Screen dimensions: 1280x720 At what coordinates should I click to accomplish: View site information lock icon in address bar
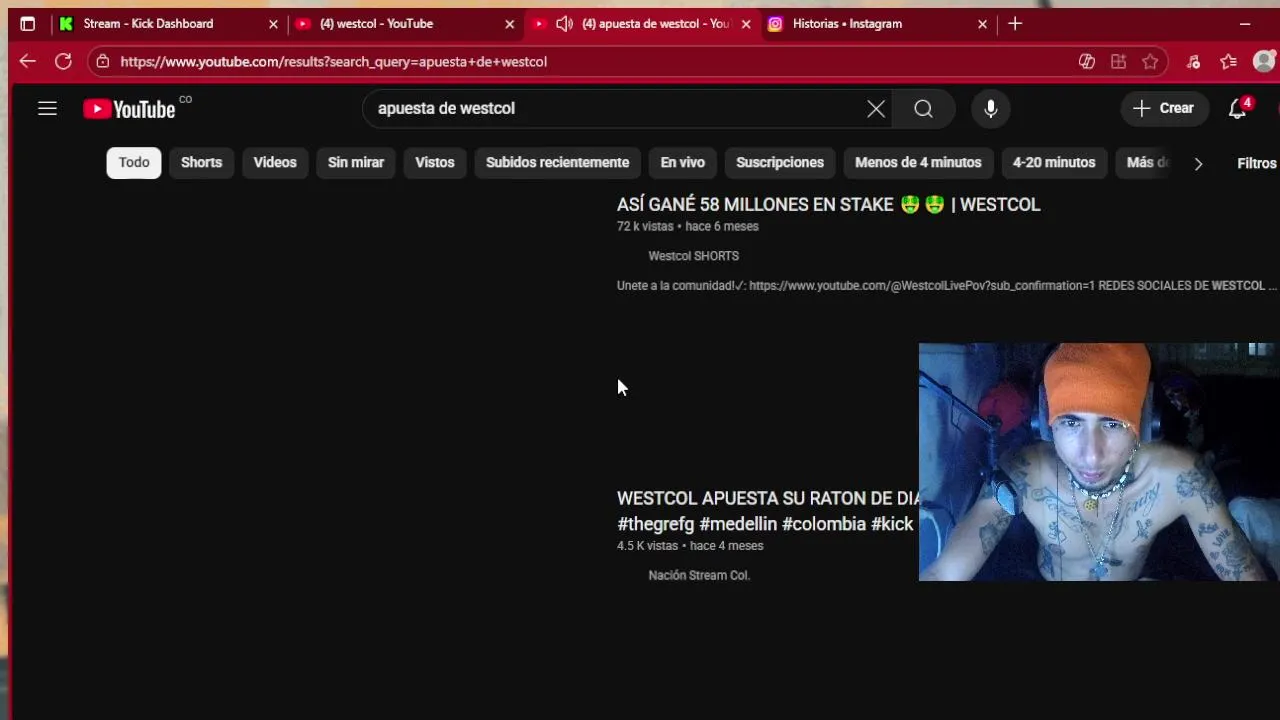click(102, 61)
